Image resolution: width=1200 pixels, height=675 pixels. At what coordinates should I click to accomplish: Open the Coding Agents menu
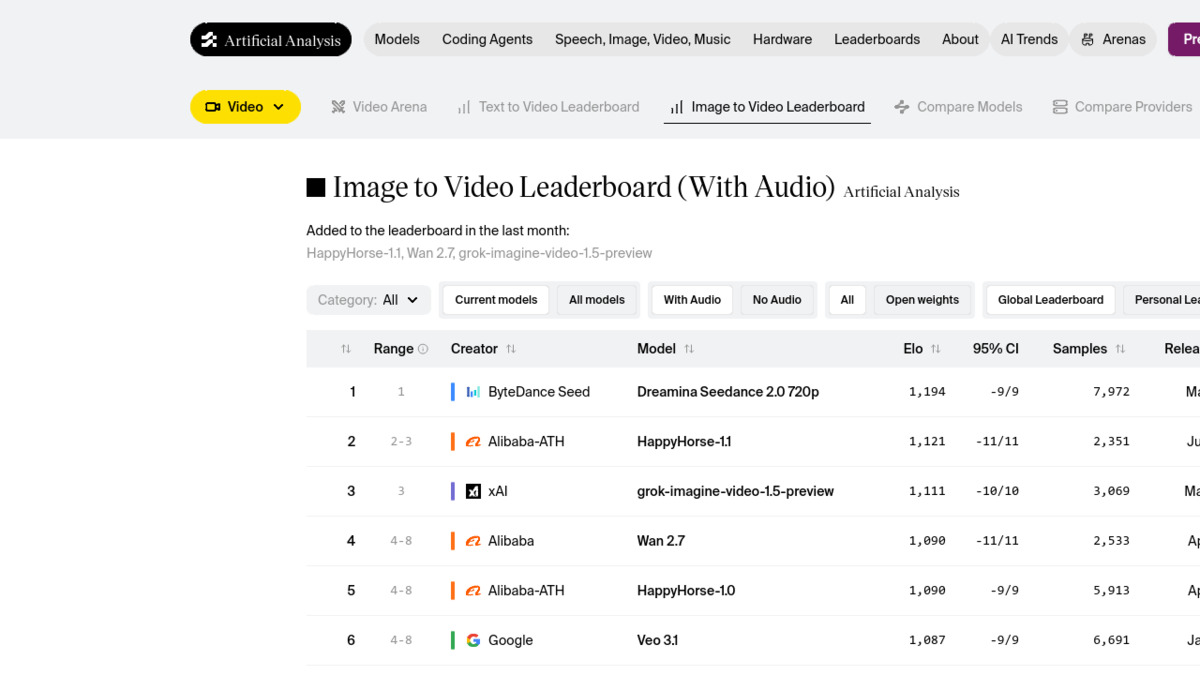pyautogui.click(x=487, y=40)
